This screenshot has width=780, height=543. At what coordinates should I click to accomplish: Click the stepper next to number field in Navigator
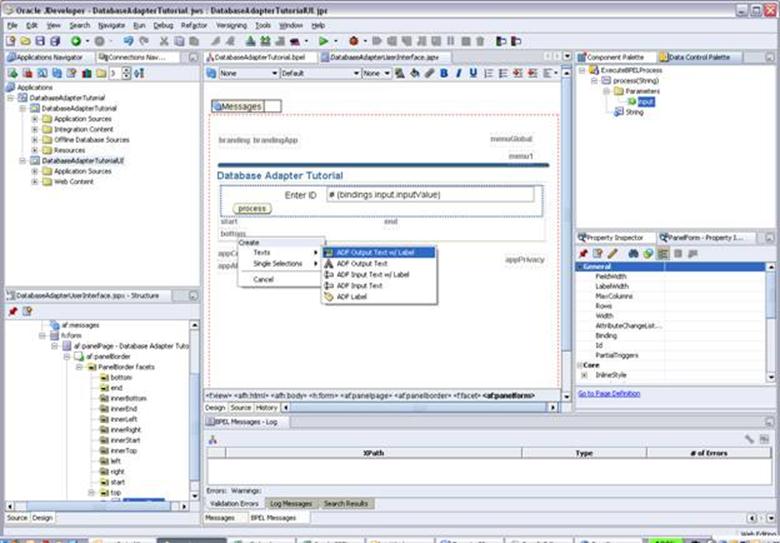click(126, 74)
